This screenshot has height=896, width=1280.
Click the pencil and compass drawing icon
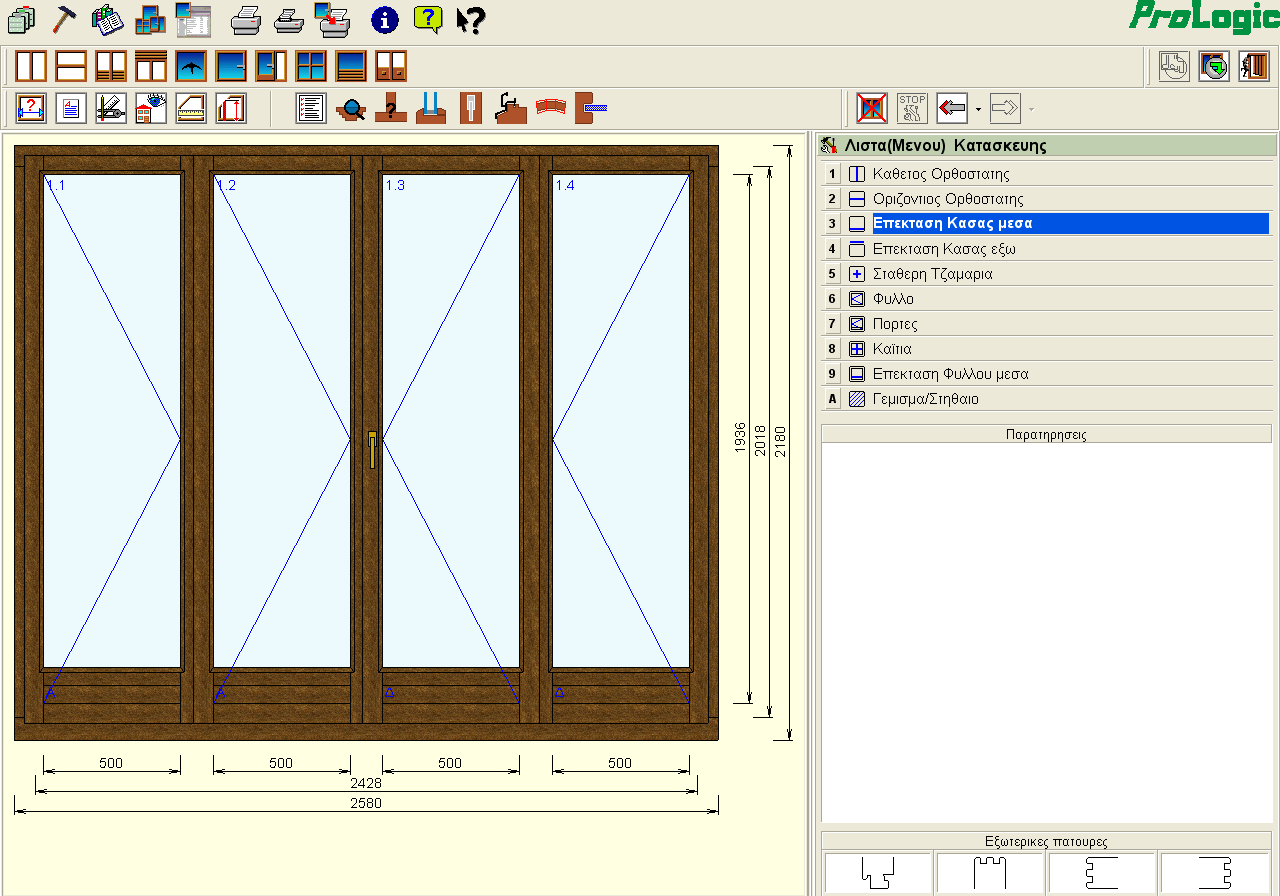coord(111,107)
